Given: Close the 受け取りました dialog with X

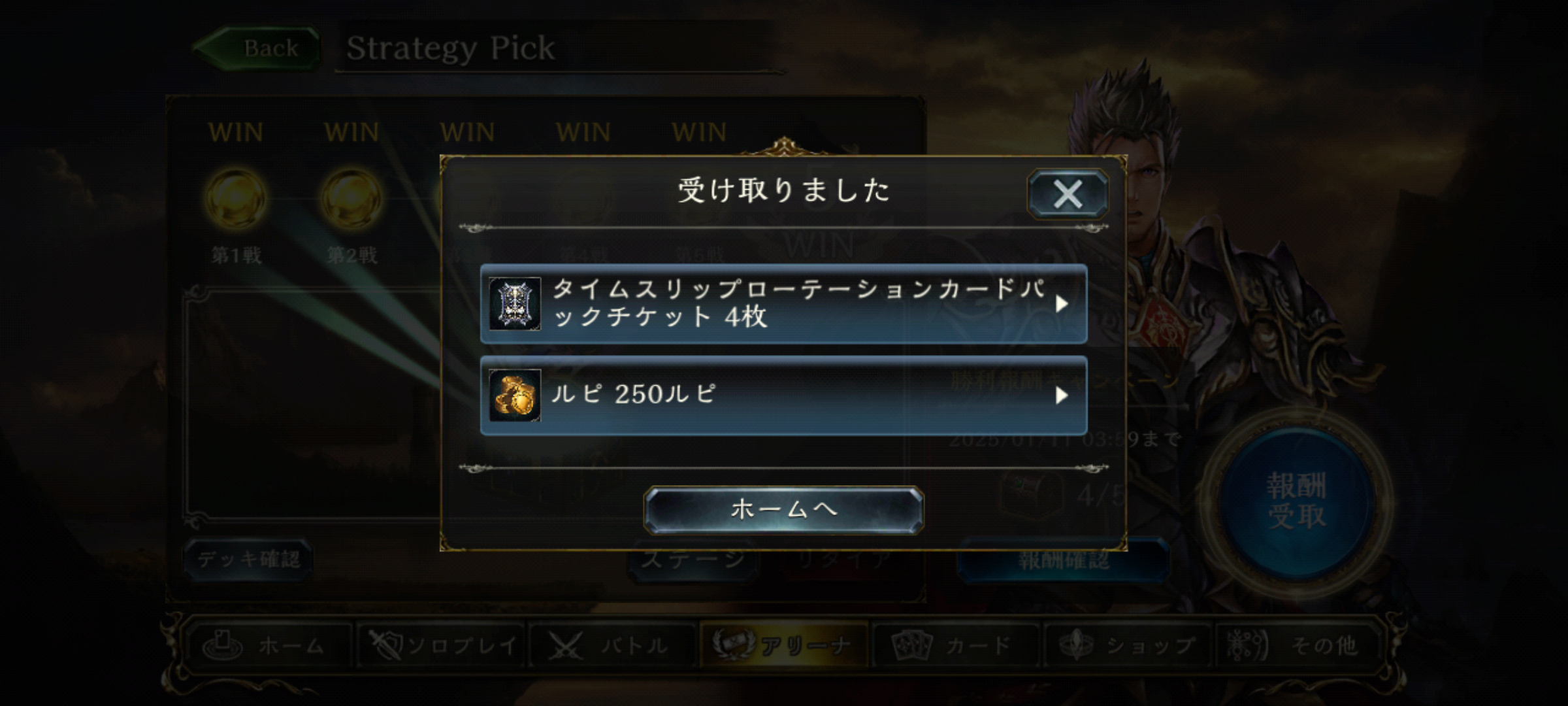Looking at the screenshot, I should (x=1068, y=194).
